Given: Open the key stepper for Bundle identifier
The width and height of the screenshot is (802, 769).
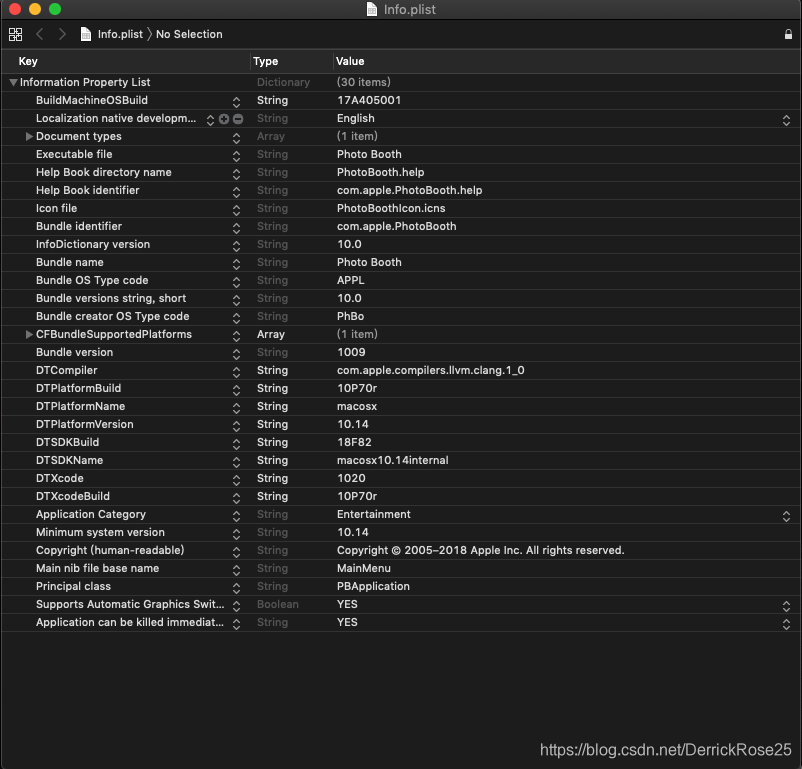Looking at the screenshot, I should pos(236,228).
